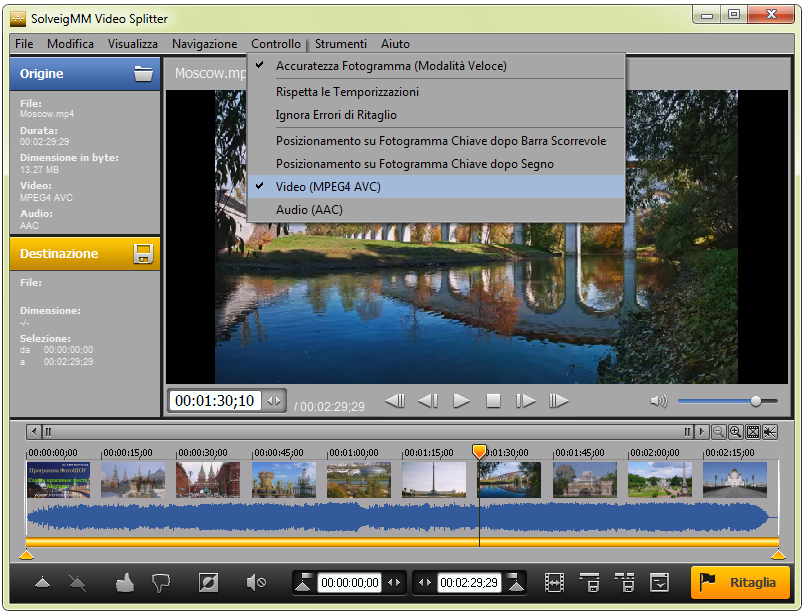The width and height of the screenshot is (805, 615).
Task: Save selected fragment as single file icon
Action: [589, 583]
